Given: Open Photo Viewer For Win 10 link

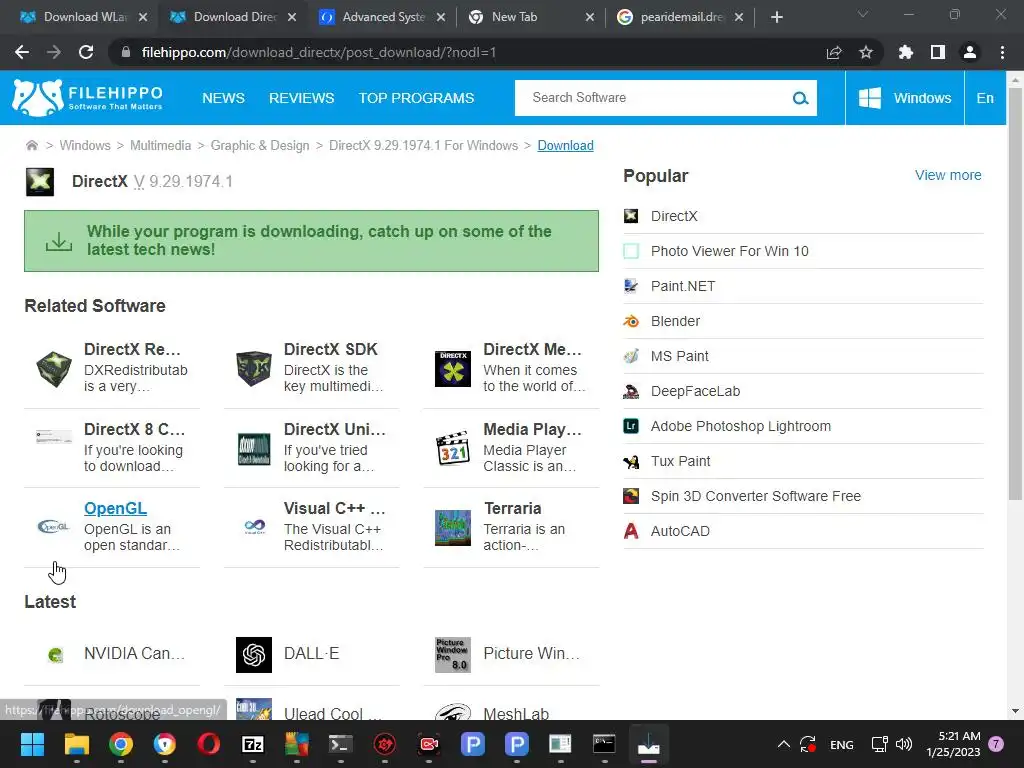Looking at the screenshot, I should 729,251.
